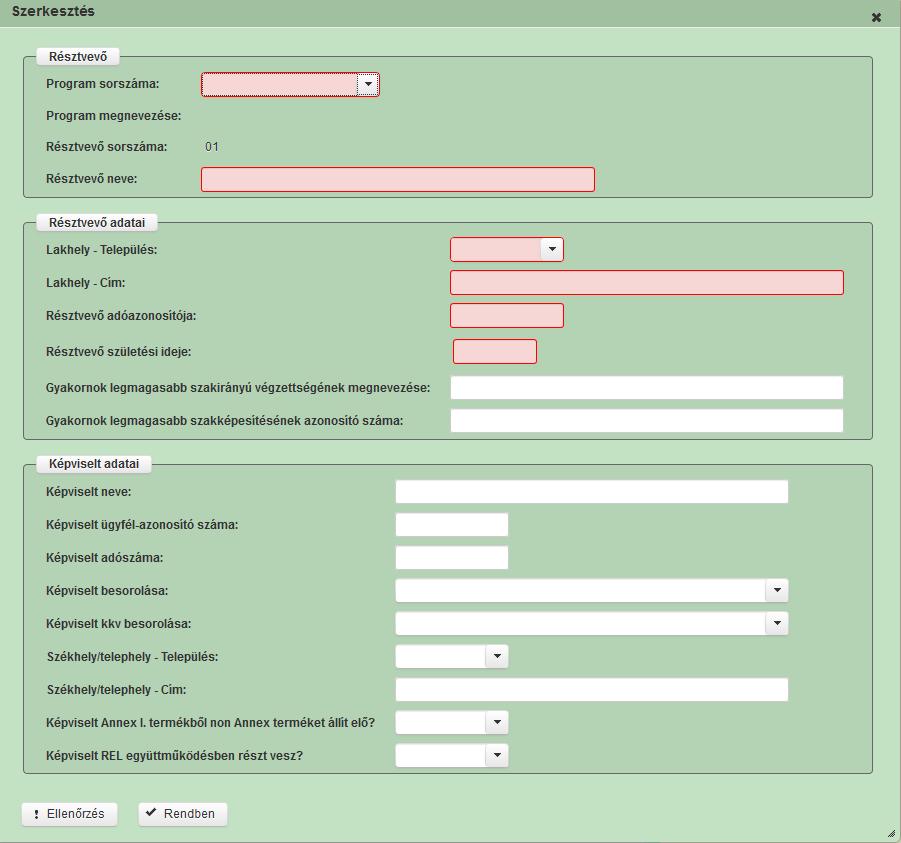Screen dimensions: 901x843
Task: Close the Szerkesztés dialog with the X
Action: point(876,18)
